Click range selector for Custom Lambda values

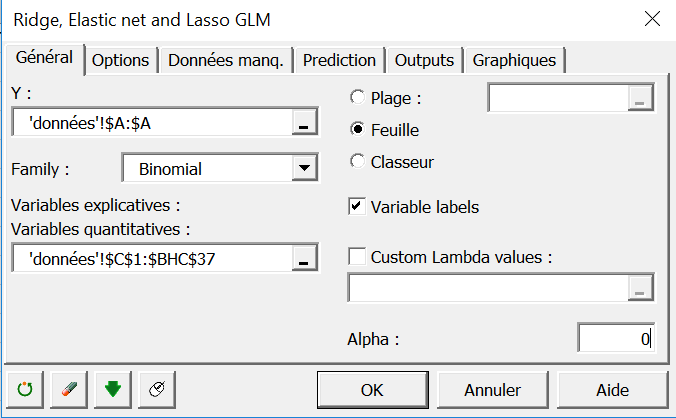coord(641,288)
